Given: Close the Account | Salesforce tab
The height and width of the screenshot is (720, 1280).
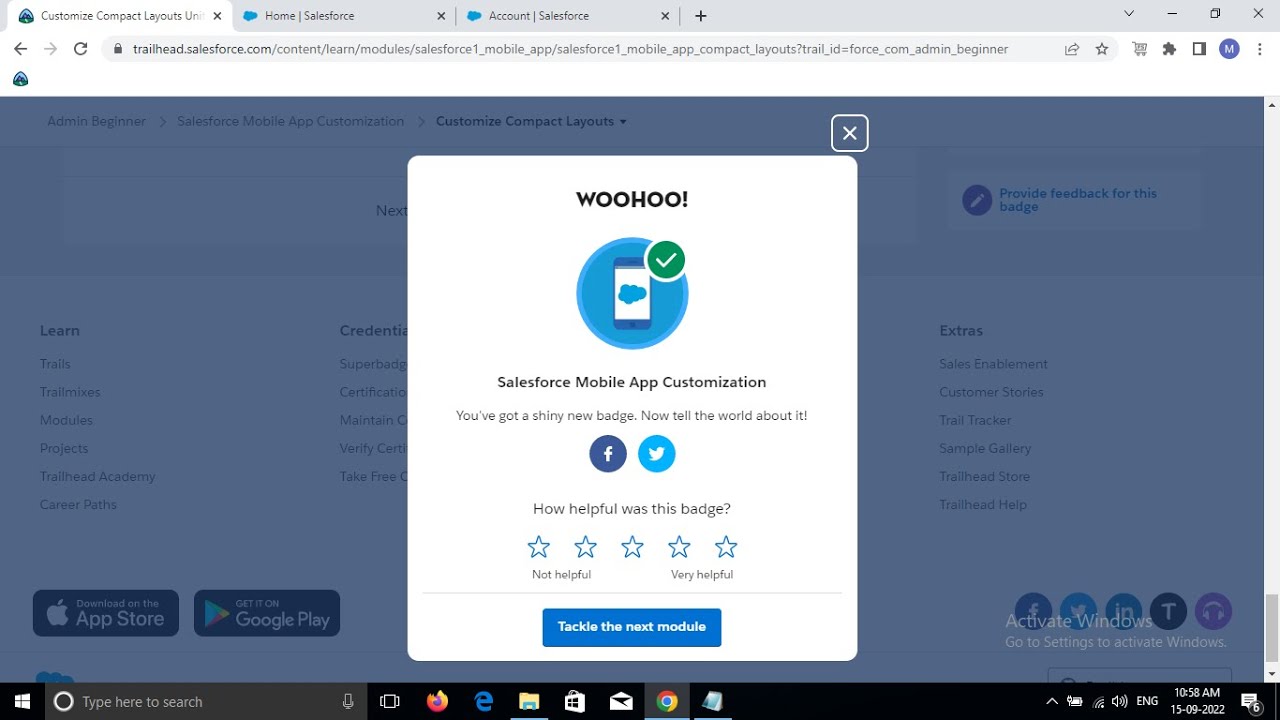Looking at the screenshot, I should click(x=665, y=16).
